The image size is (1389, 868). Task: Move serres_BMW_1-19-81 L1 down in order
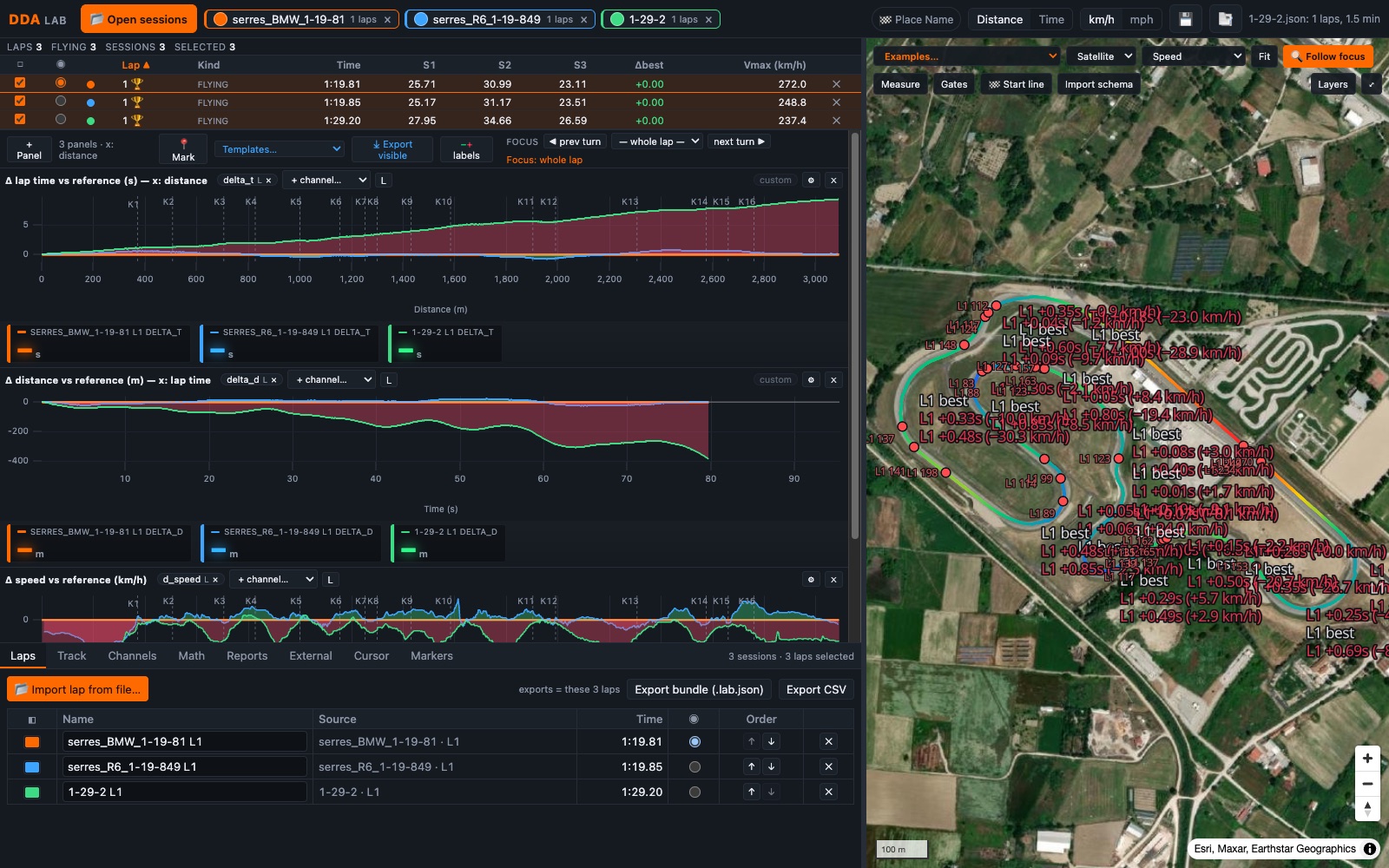click(771, 741)
